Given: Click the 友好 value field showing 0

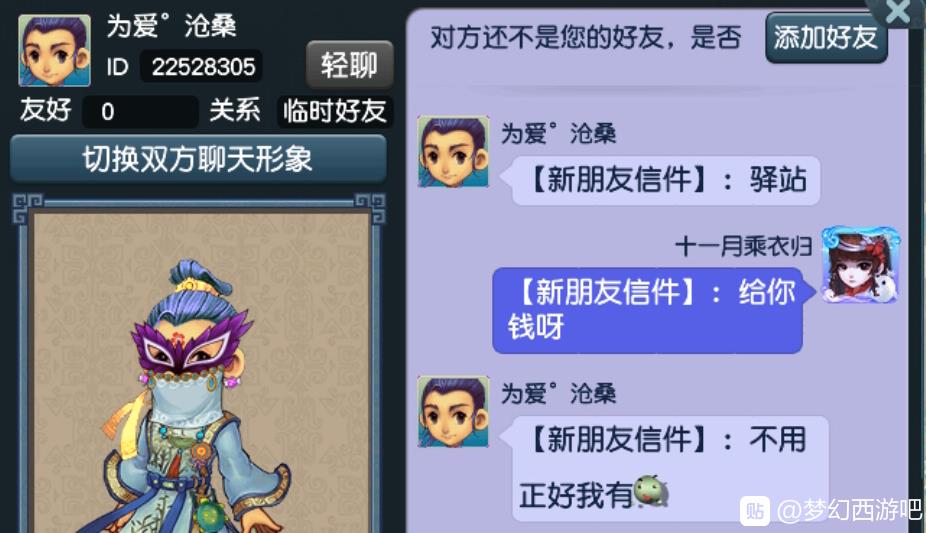Looking at the screenshot, I should [140, 111].
